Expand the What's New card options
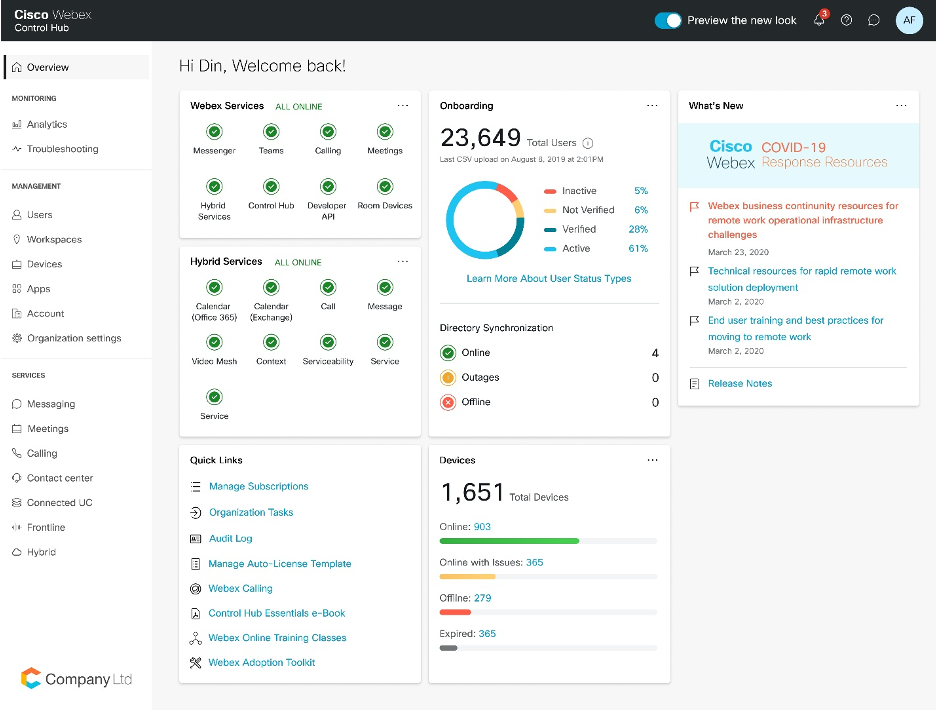 pos(901,105)
